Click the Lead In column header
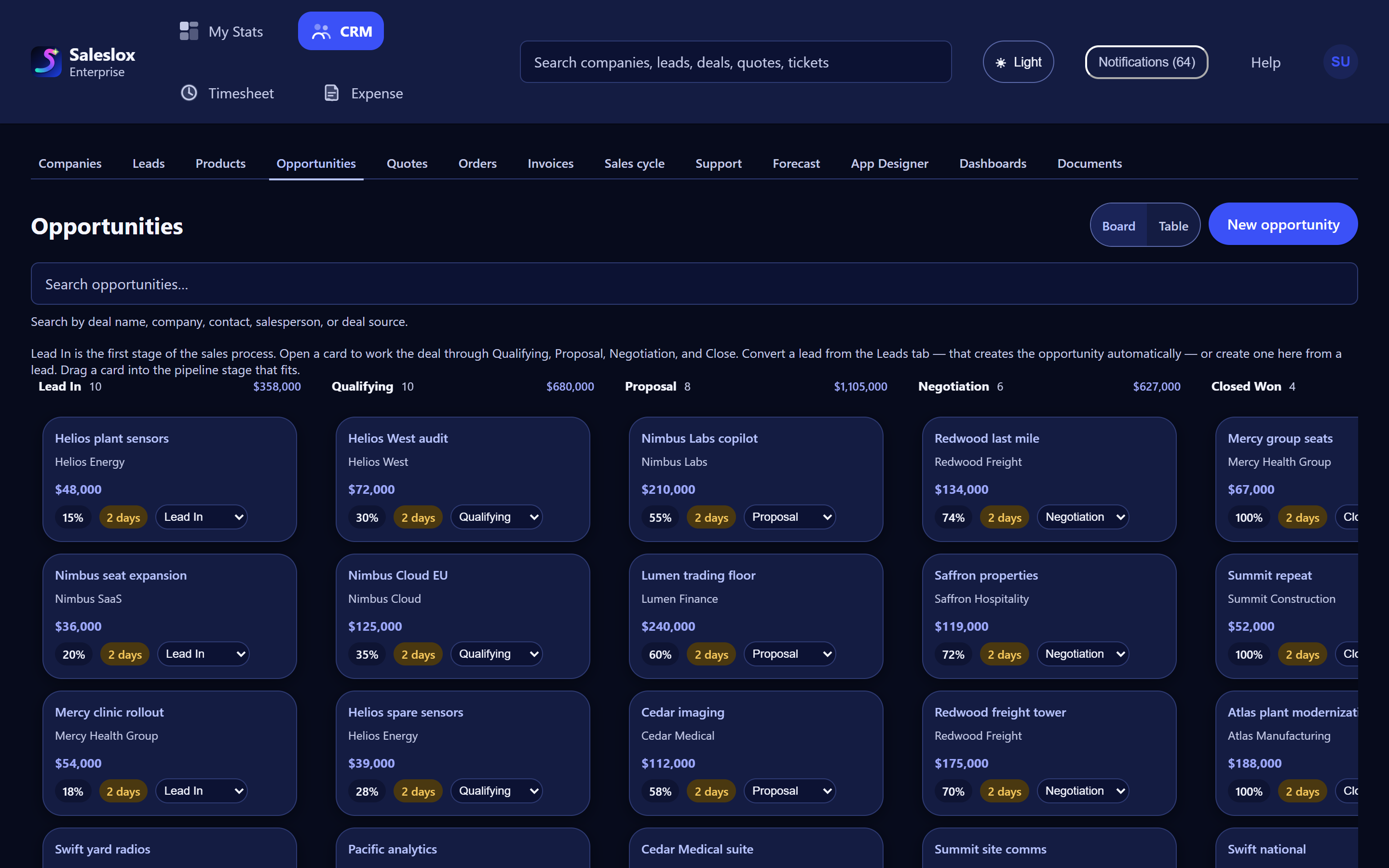Image resolution: width=1389 pixels, height=868 pixels. pos(60,386)
